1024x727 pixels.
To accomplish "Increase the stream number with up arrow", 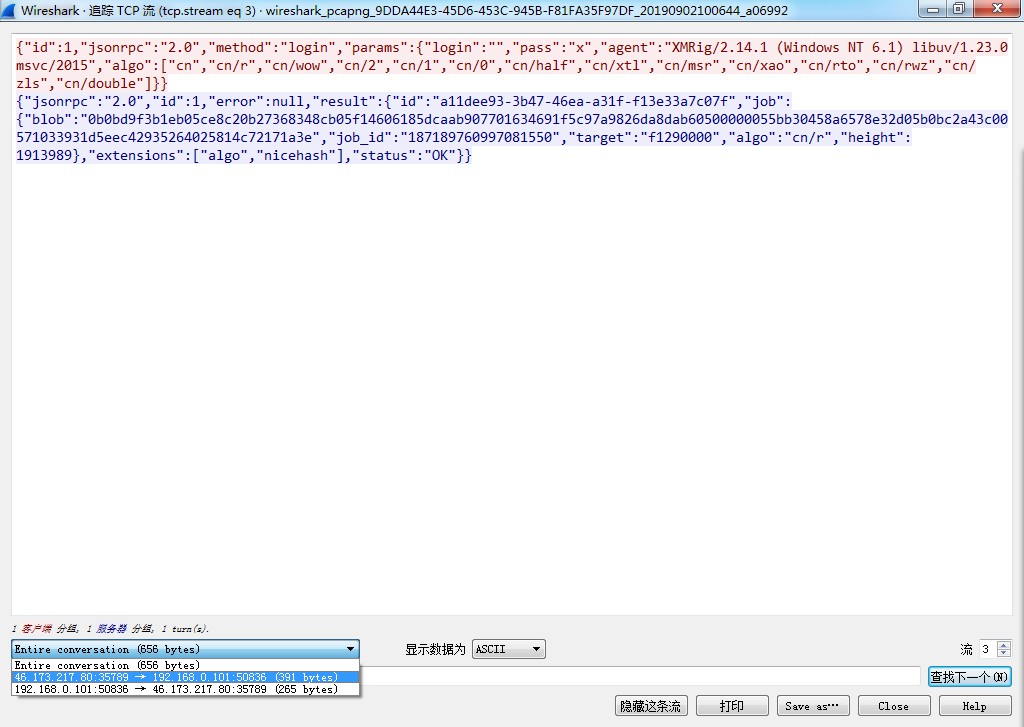I will pyautogui.click(x=1004, y=645).
